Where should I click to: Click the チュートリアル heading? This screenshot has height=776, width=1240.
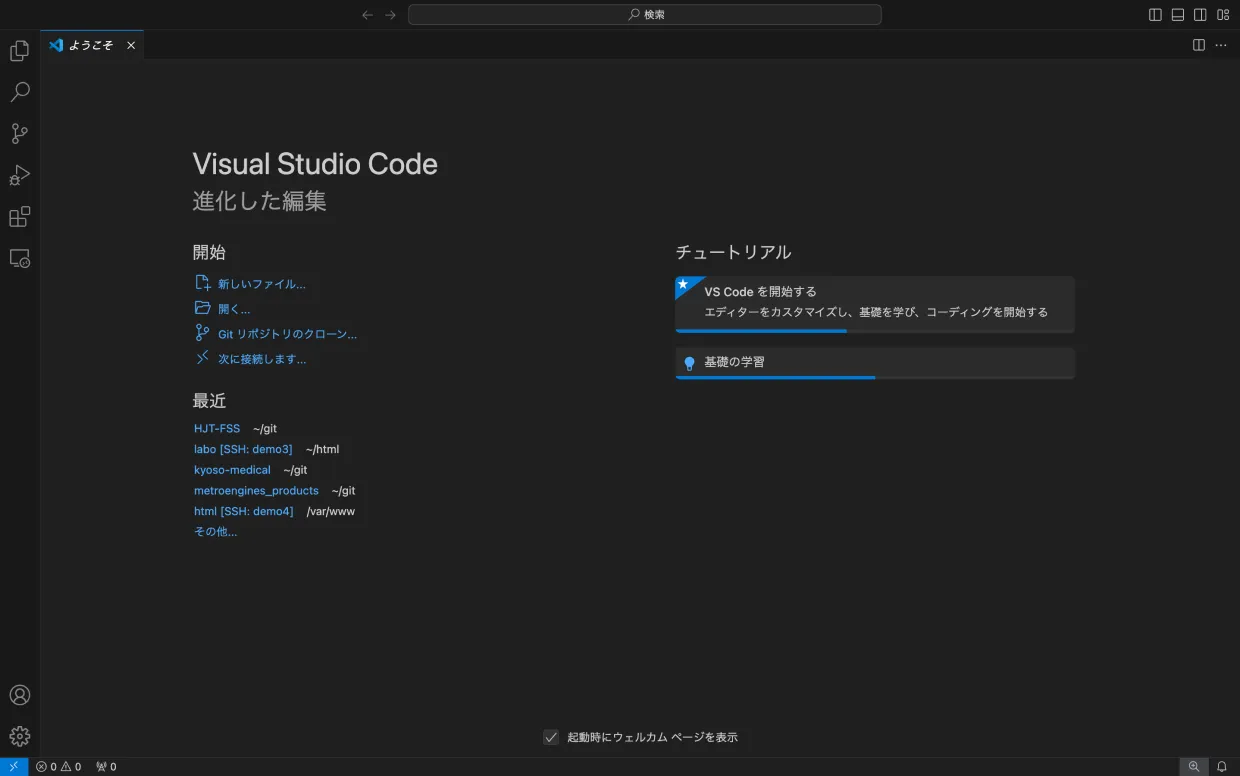coord(733,252)
